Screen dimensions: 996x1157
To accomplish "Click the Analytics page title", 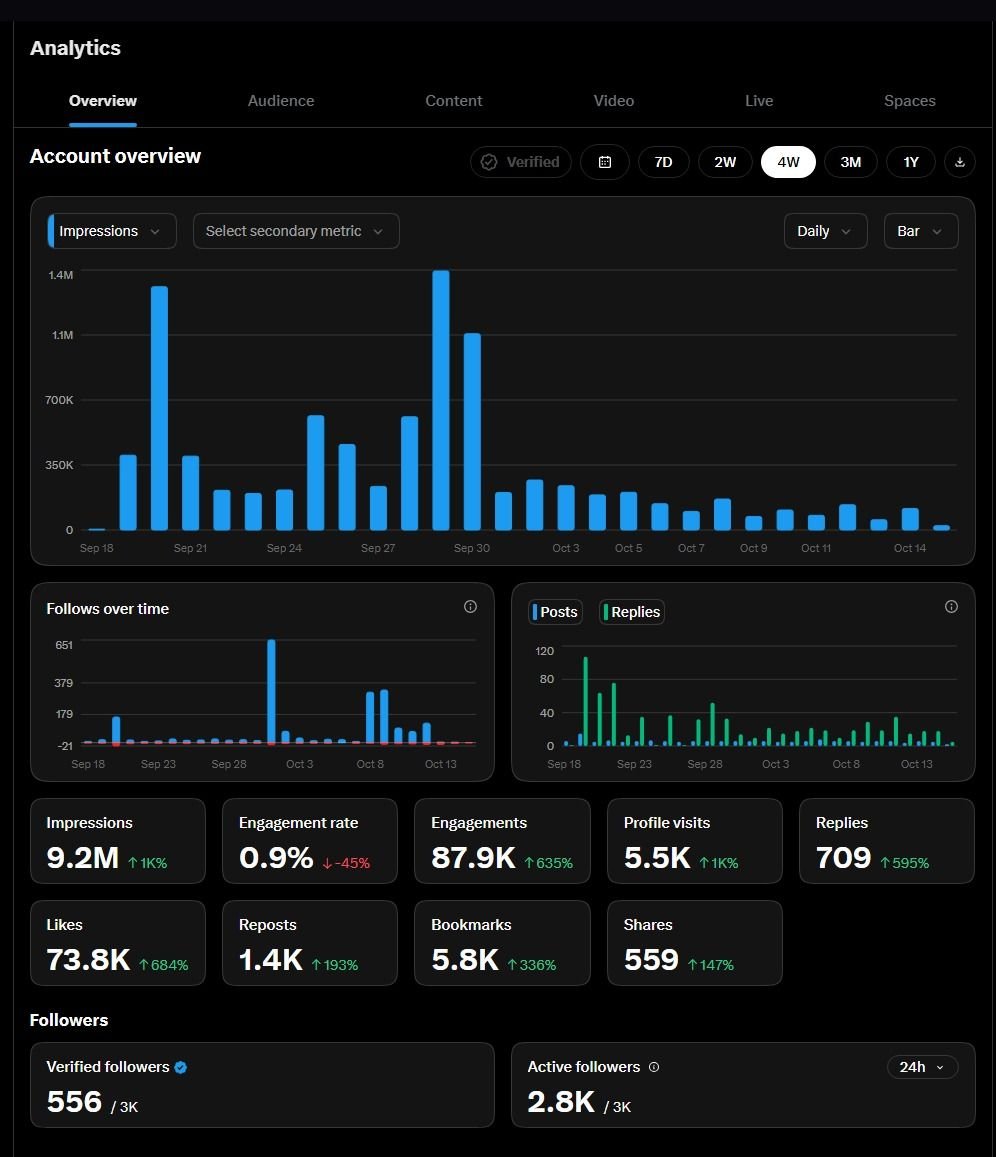I will tap(75, 48).
